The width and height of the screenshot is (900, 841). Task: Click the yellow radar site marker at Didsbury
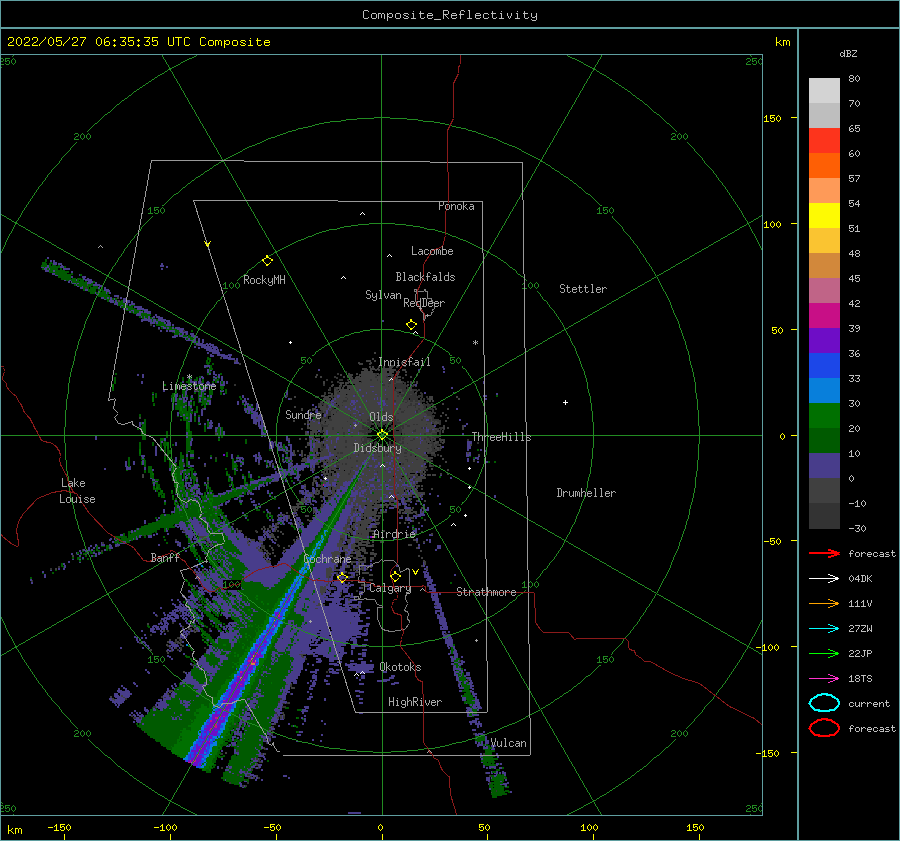(382, 435)
